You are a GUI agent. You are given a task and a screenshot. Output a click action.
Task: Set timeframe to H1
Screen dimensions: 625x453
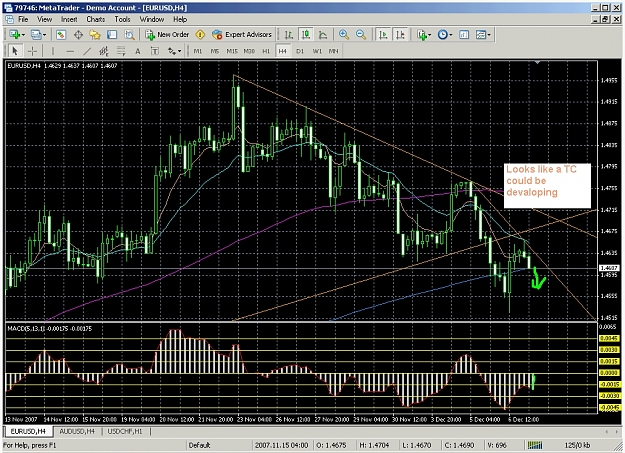(266, 51)
